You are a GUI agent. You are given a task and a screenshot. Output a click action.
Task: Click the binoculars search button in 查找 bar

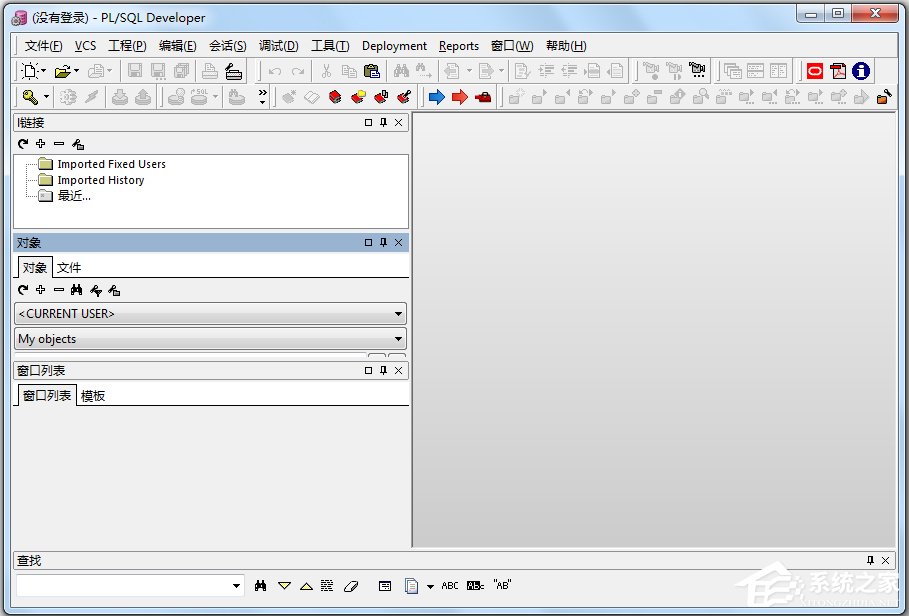(260, 585)
